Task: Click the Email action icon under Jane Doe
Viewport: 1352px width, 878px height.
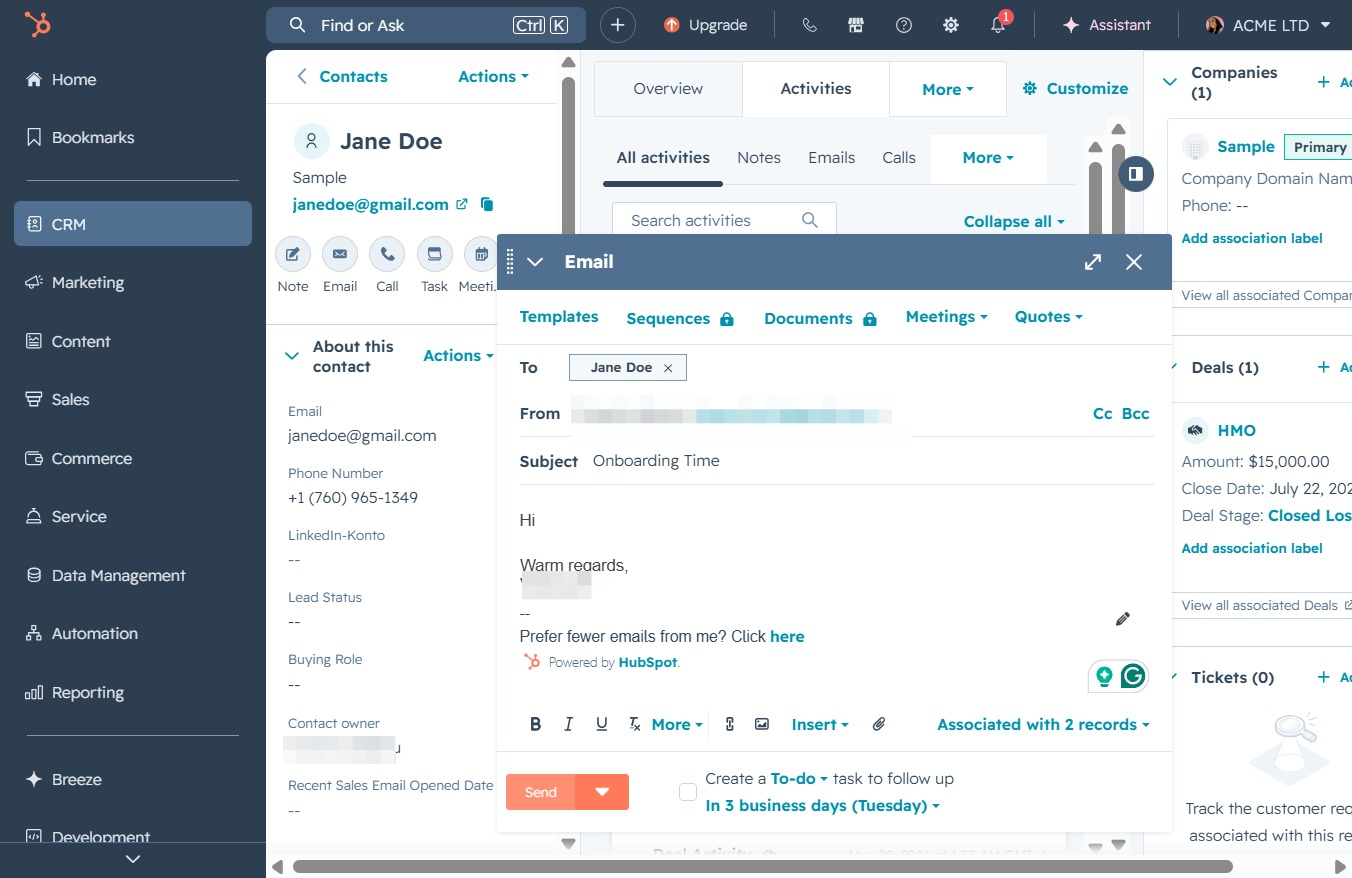Action: click(340, 254)
